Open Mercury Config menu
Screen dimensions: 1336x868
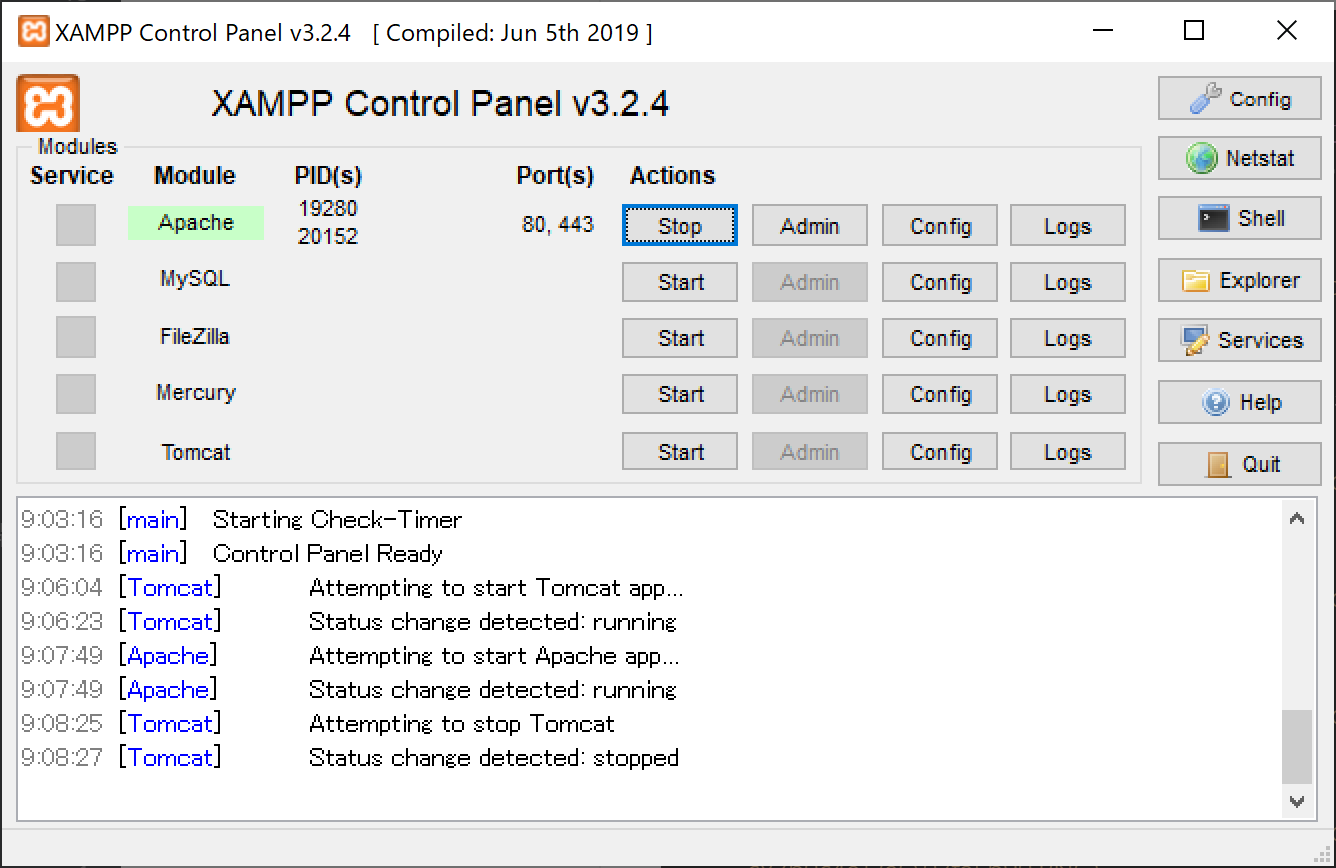click(x=940, y=394)
